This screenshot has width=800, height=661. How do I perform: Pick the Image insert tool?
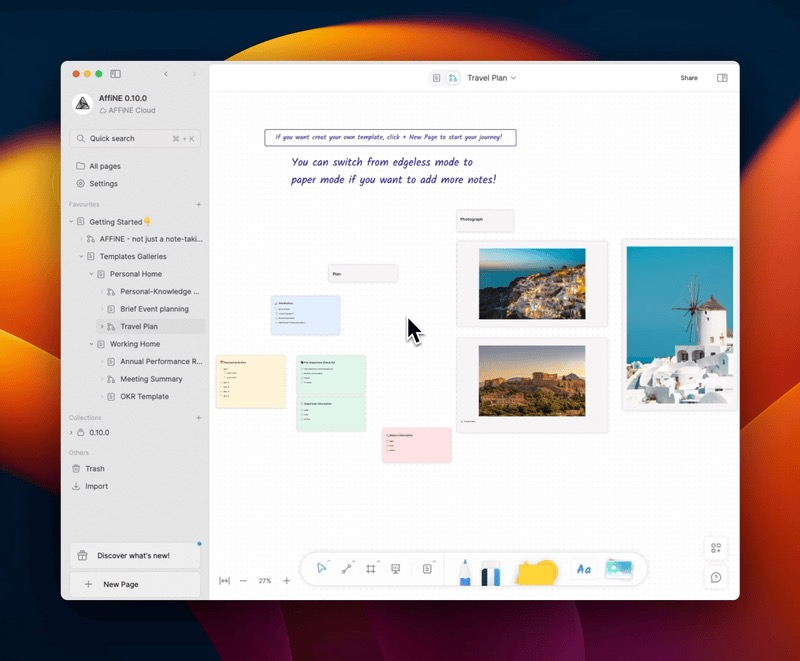pos(619,569)
